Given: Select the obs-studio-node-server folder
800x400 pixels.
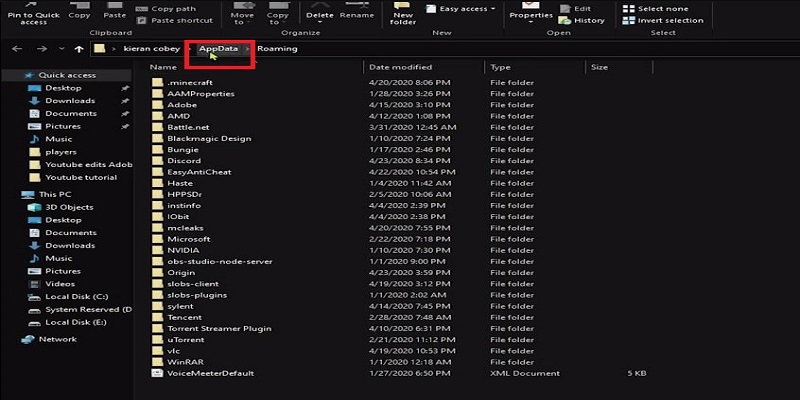Looking at the screenshot, I should [x=220, y=261].
